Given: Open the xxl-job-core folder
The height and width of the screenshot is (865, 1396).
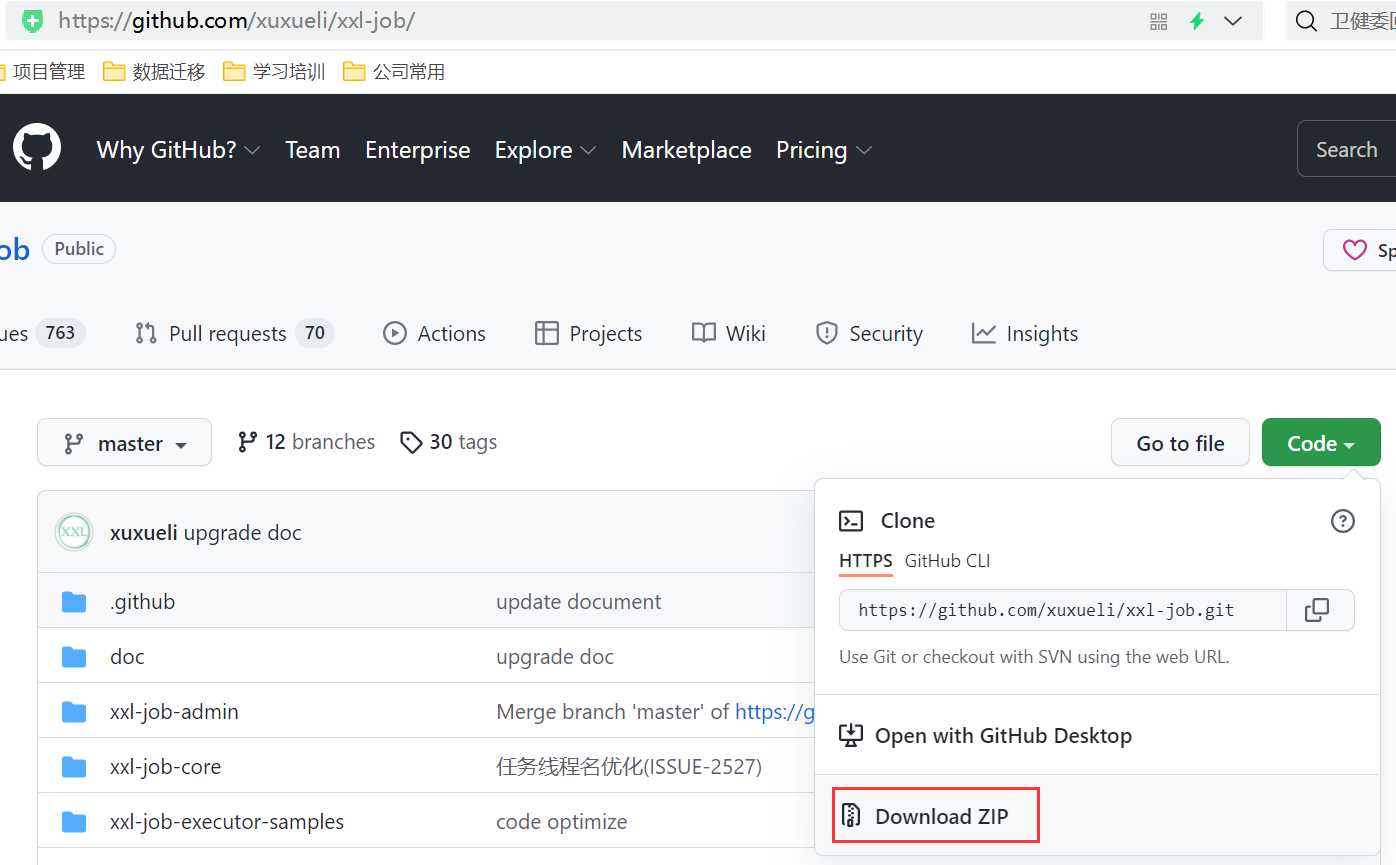Looking at the screenshot, I should click(x=165, y=767).
